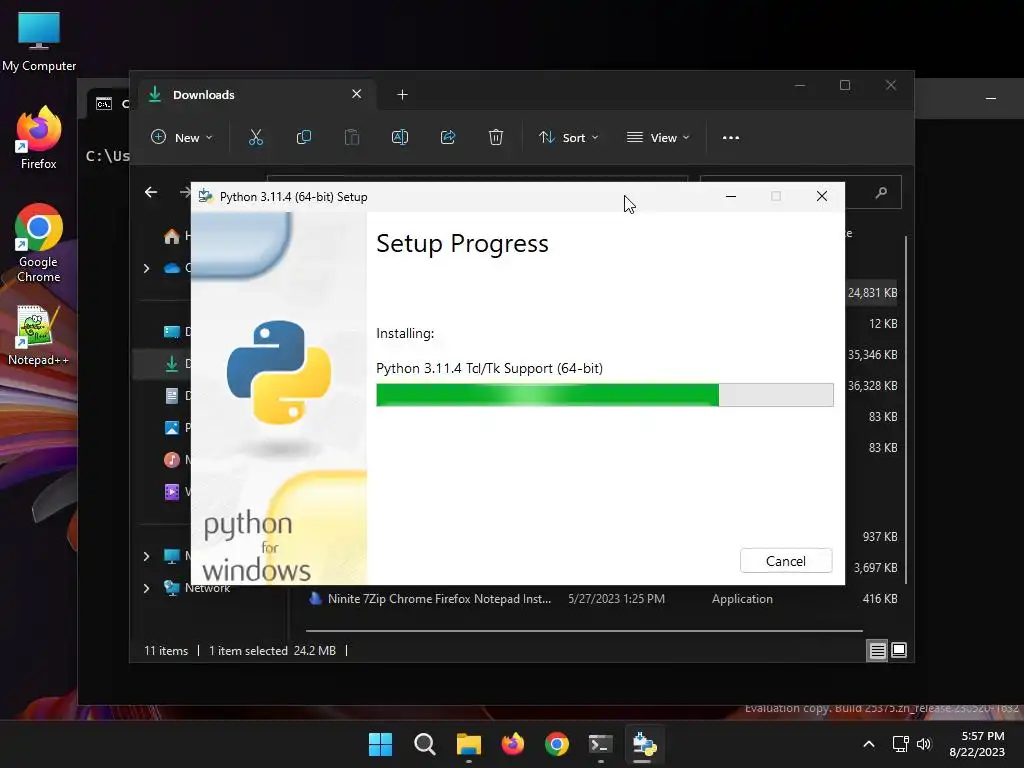Image resolution: width=1024 pixels, height=768 pixels.
Task: Click the Paste icon in Explorer toolbar
Action: pyautogui.click(x=352, y=138)
